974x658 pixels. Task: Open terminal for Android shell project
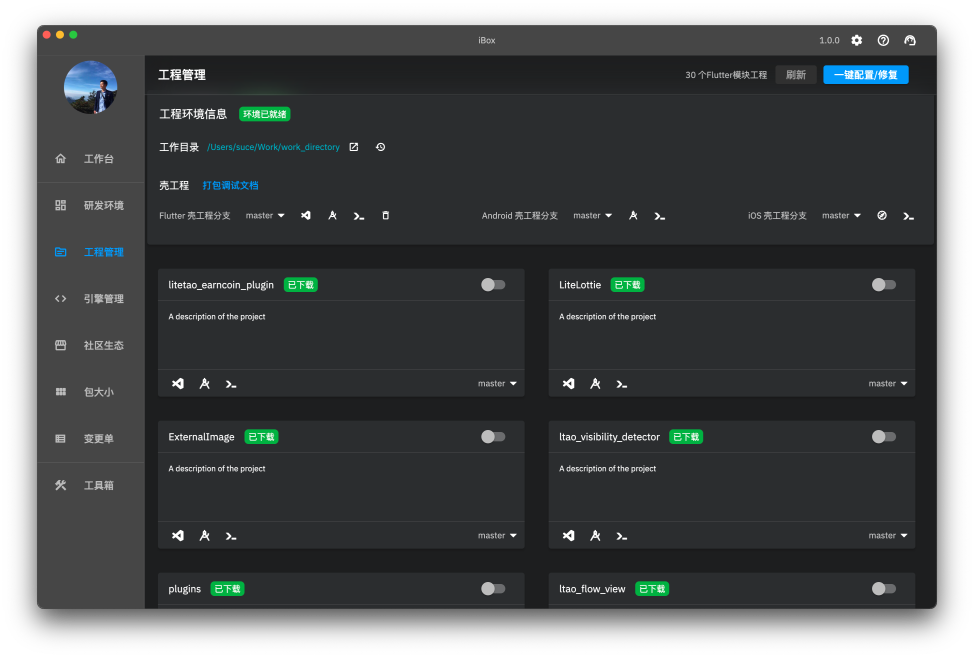click(660, 216)
